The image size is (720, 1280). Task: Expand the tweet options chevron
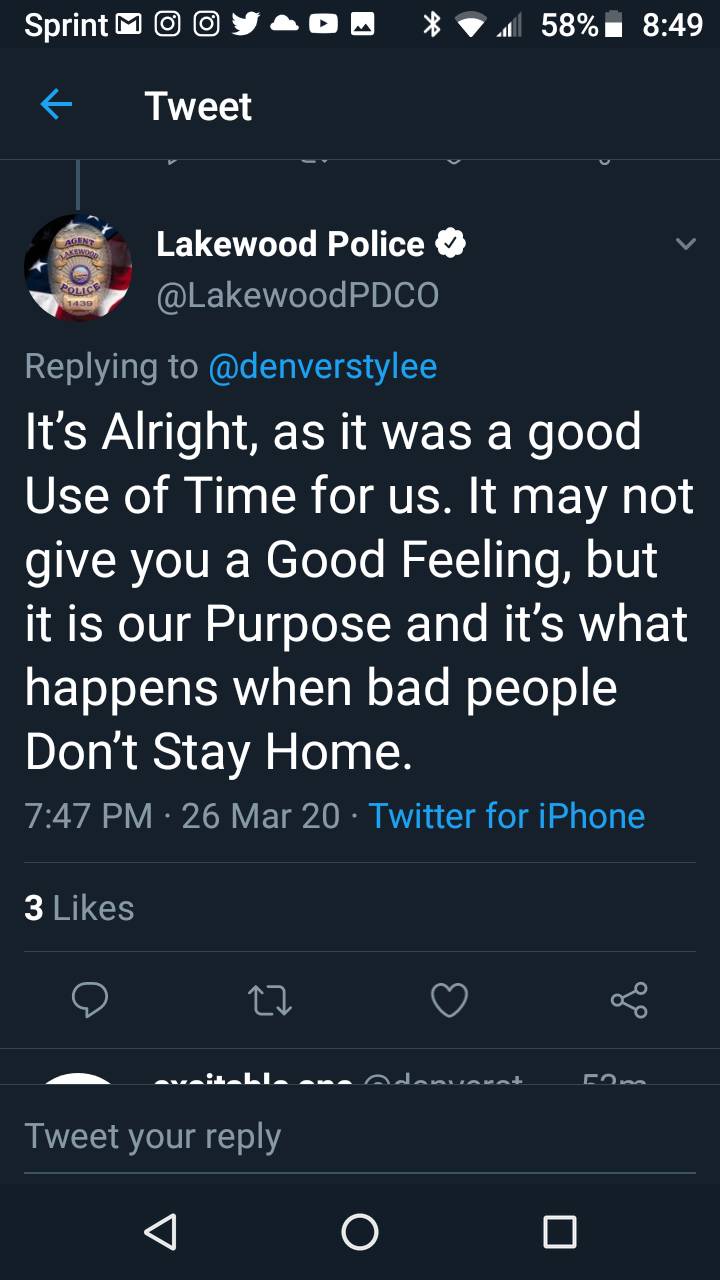[685, 244]
